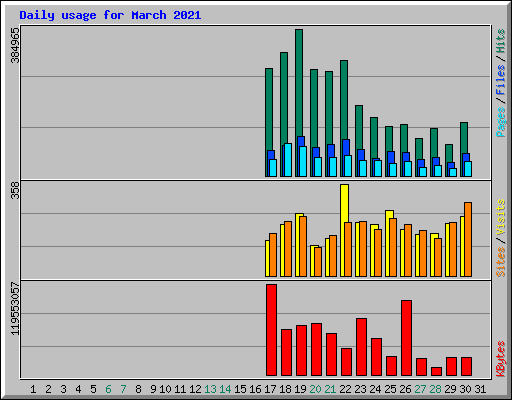512x400 pixels.
Task: Select the red KBytes bar for day 22
Action: 346,362
